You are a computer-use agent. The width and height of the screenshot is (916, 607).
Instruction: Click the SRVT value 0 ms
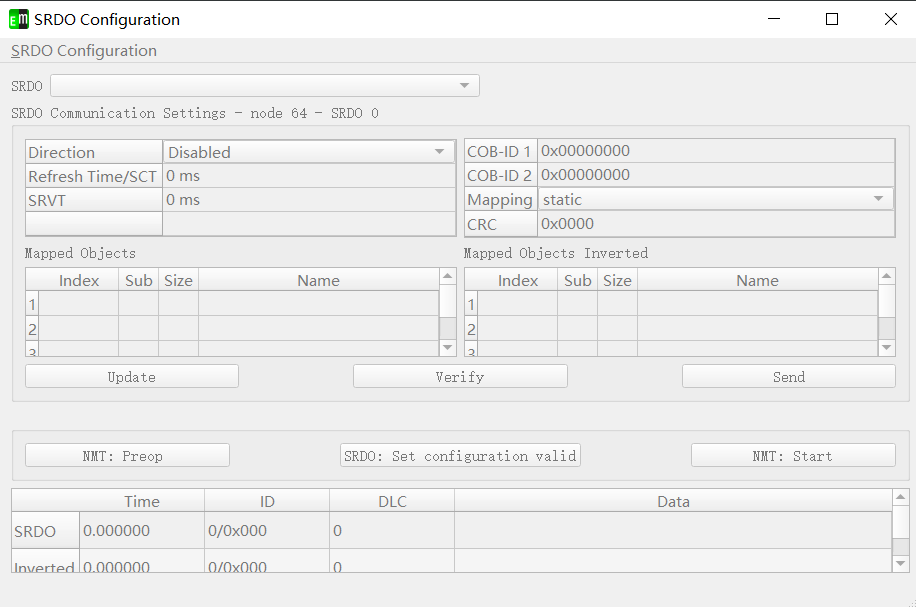(x=309, y=200)
